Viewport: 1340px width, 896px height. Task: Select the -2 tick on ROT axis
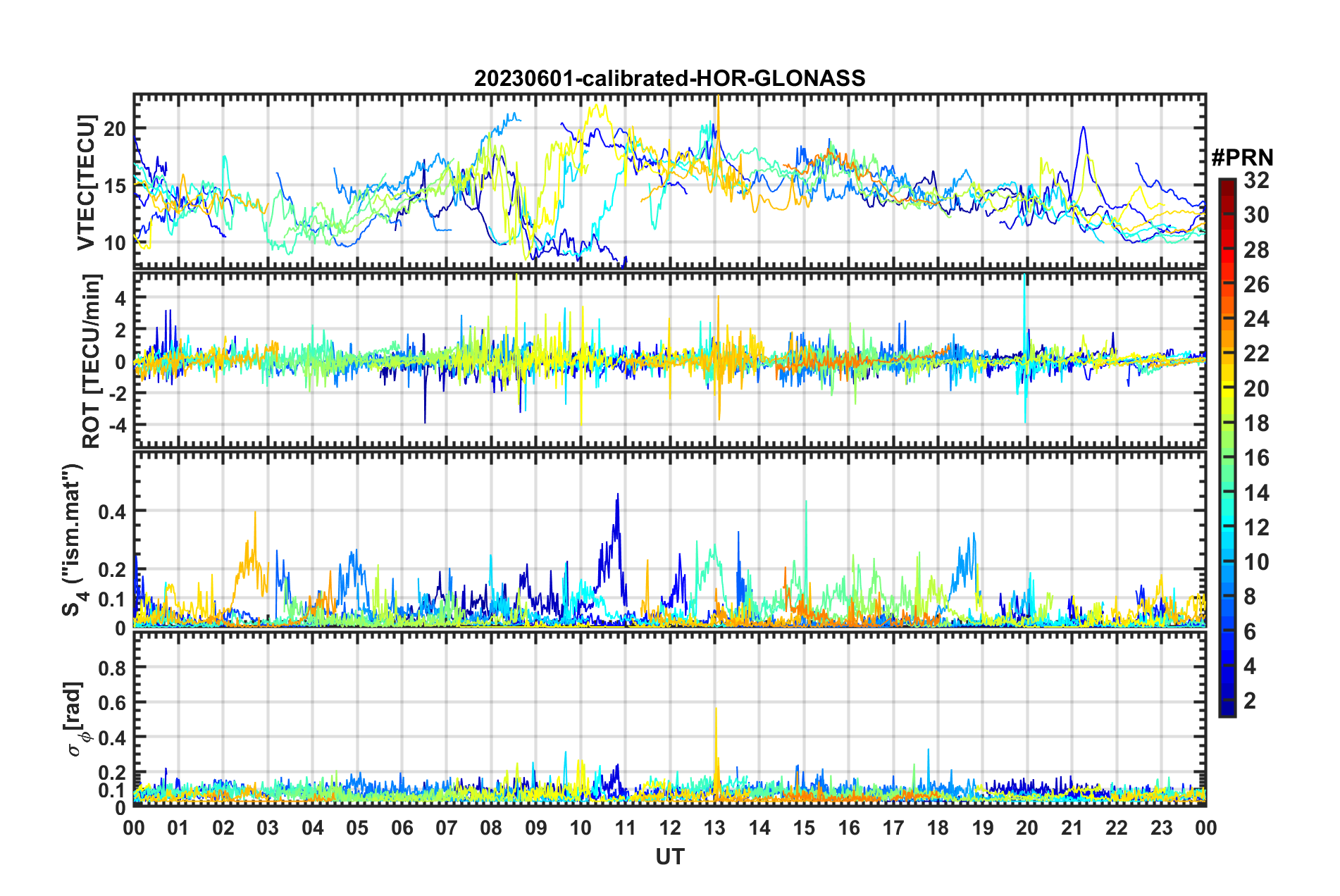[x=117, y=394]
